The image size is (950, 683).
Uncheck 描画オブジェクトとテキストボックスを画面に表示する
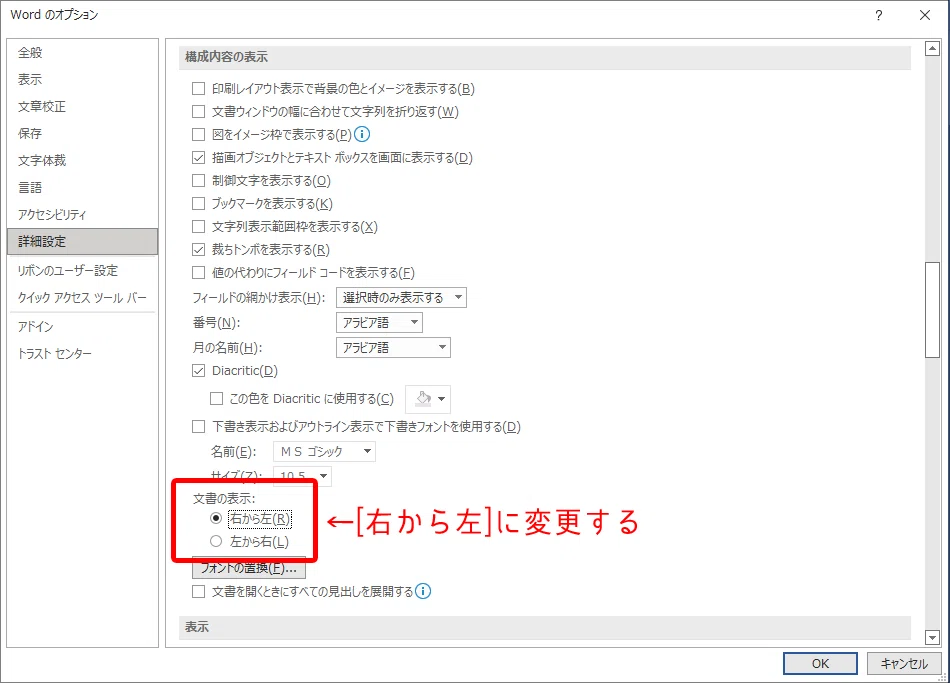198,158
